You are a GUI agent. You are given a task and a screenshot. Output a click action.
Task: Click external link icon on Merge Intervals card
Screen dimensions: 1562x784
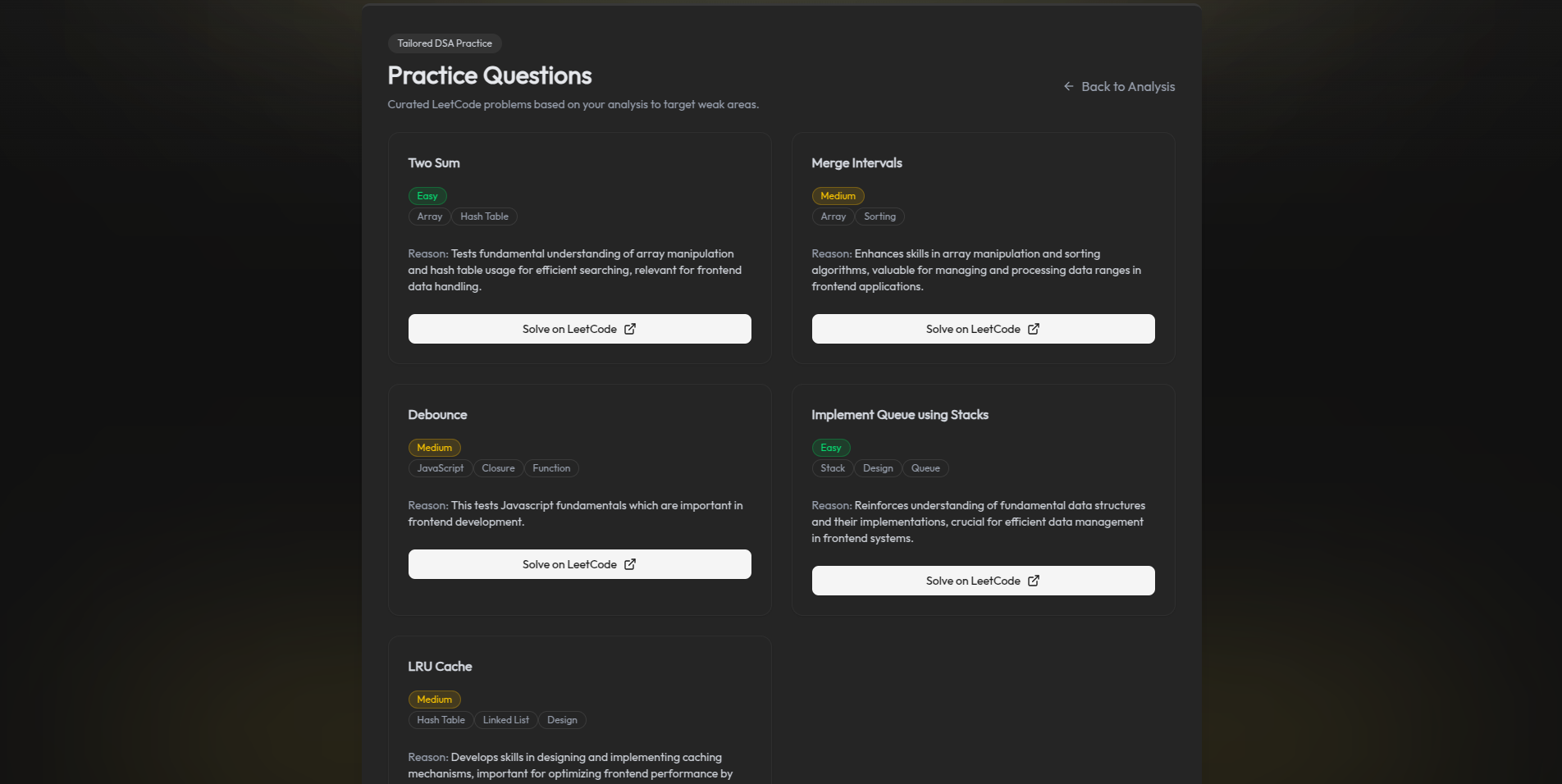1034,329
